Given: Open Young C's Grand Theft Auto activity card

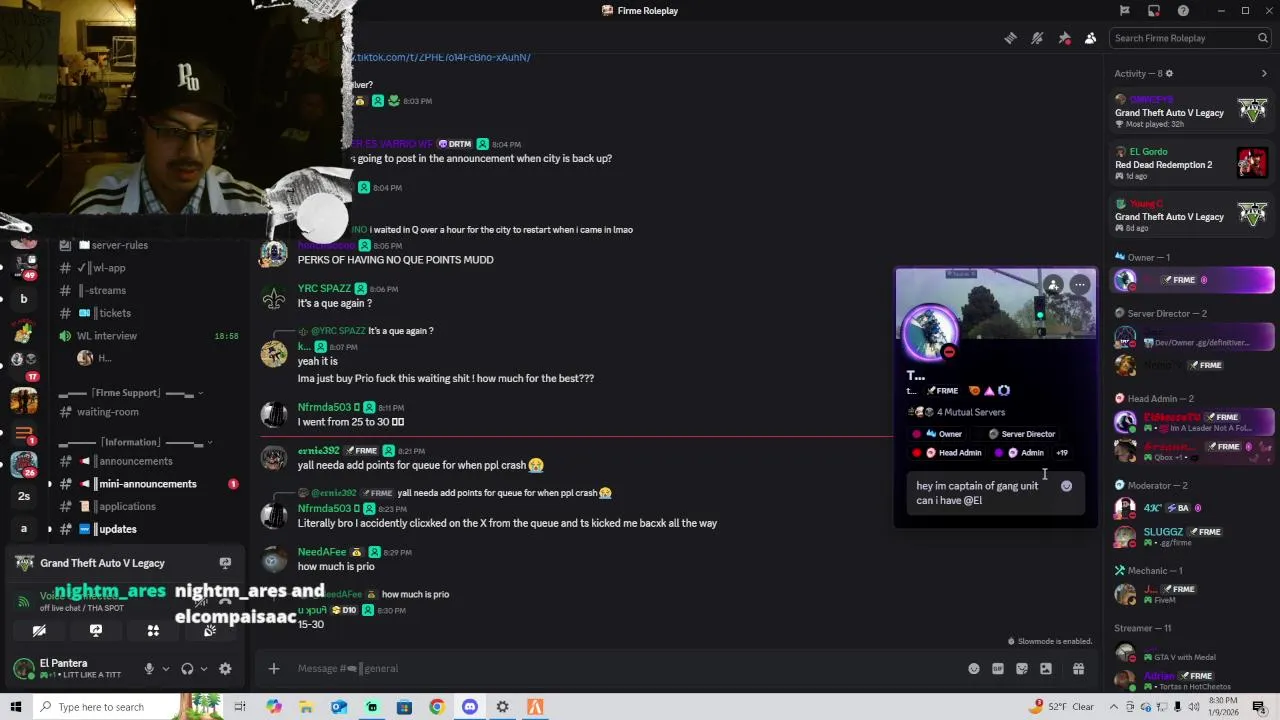Looking at the screenshot, I should click(x=1191, y=216).
